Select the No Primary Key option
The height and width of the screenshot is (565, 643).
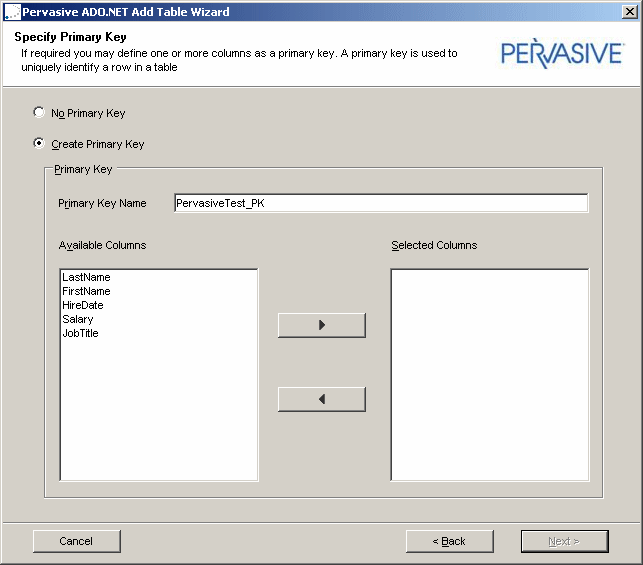(39, 113)
